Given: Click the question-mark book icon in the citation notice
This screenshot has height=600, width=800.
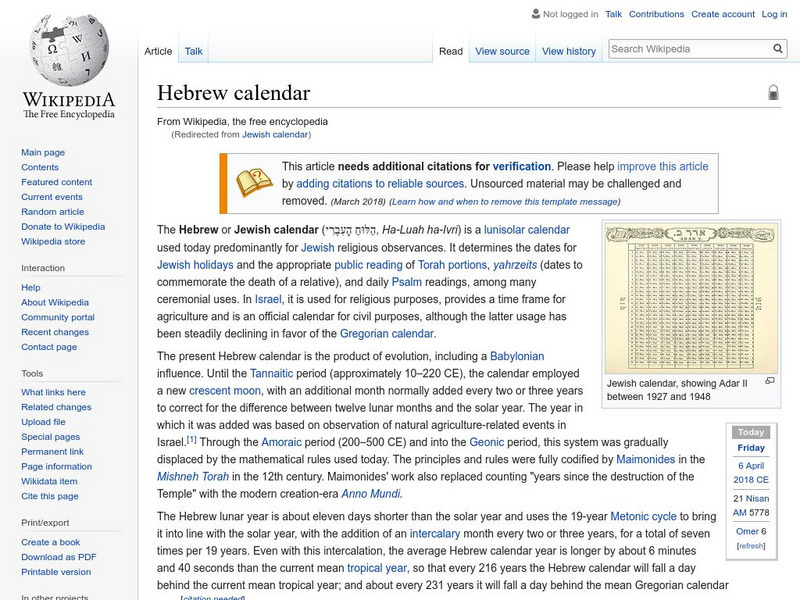Looking at the screenshot, I should (254, 182).
